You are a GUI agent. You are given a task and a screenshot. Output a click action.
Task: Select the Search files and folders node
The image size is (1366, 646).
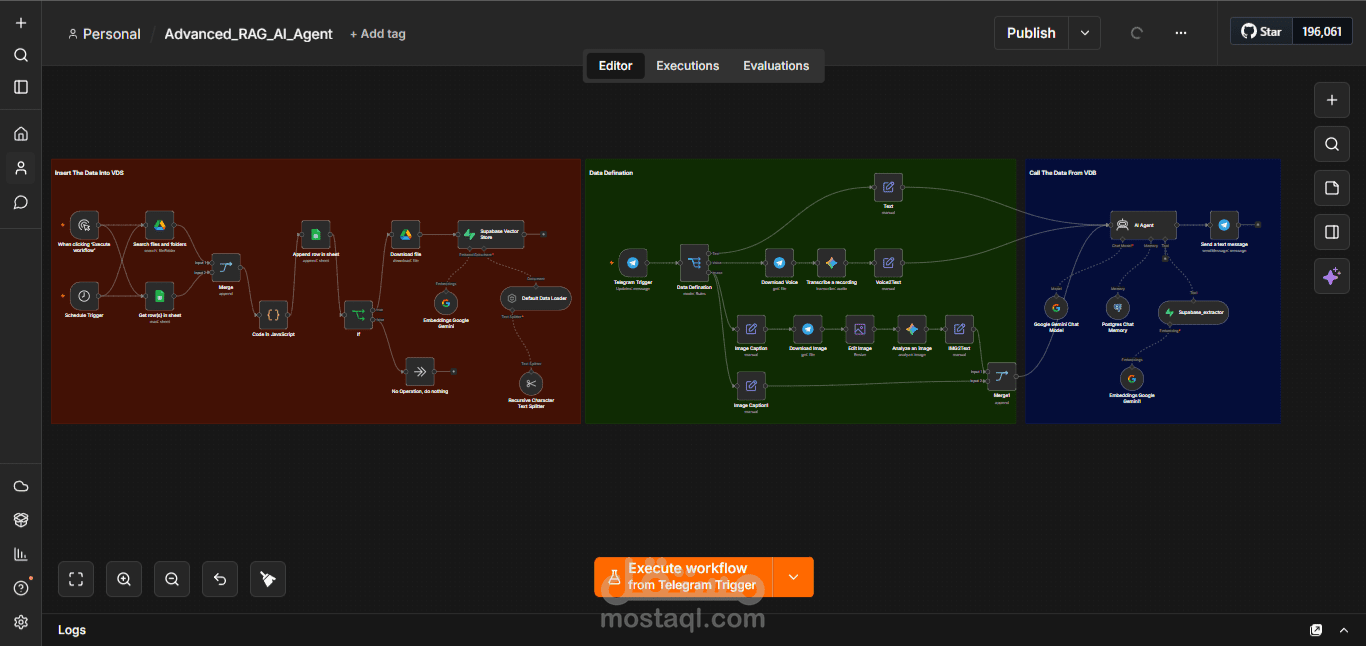[x=159, y=225]
